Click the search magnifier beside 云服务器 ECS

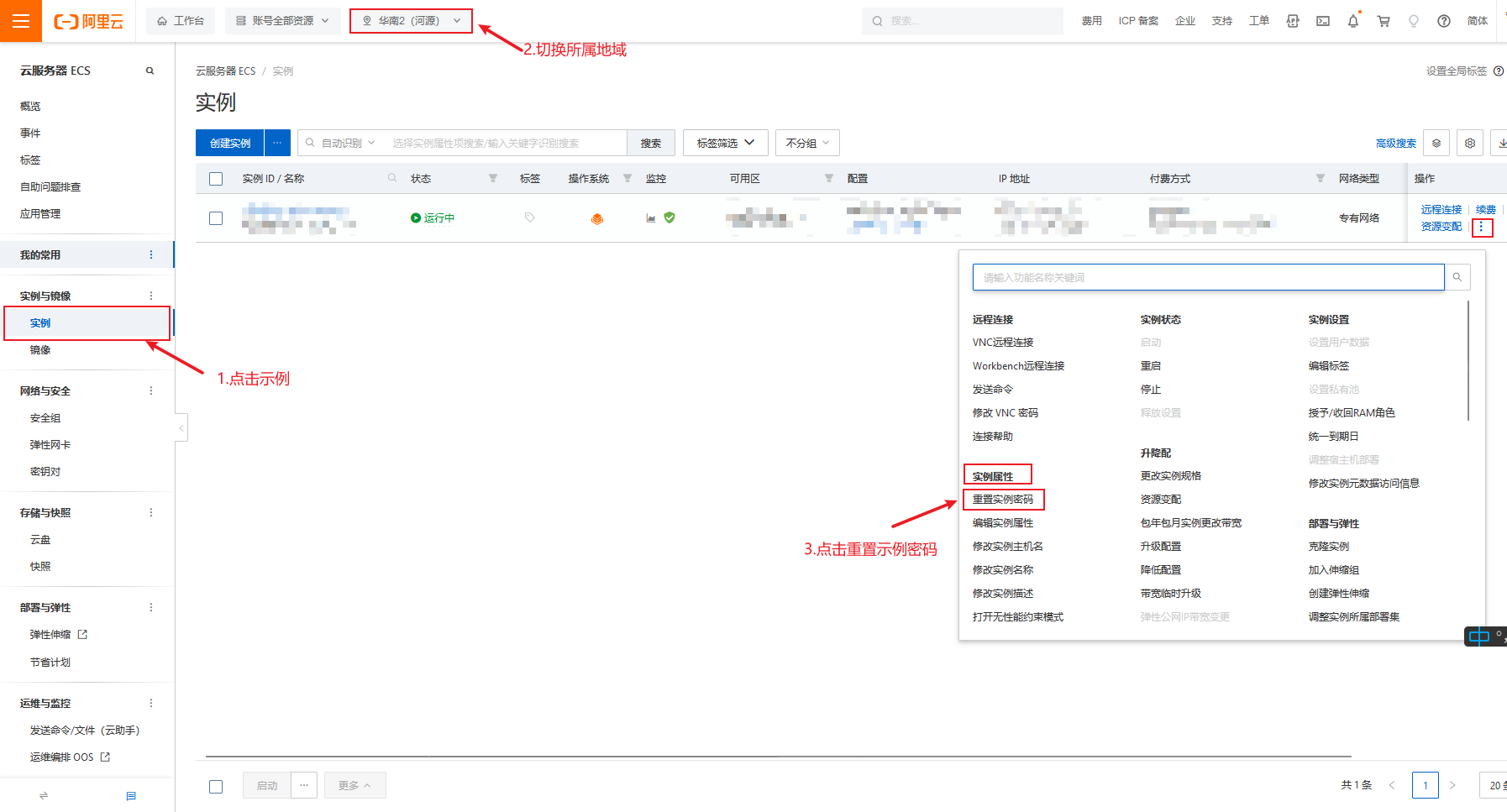(150, 71)
